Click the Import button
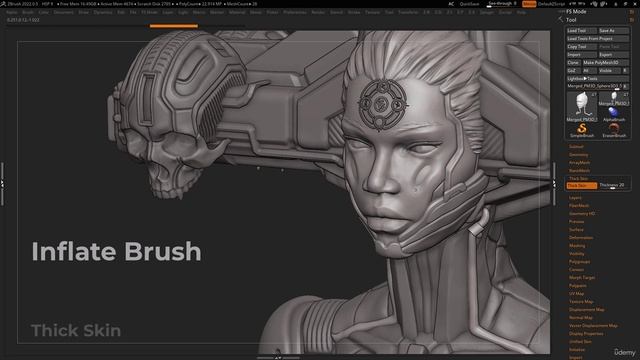This screenshot has height=360, width=640. pyautogui.click(x=581, y=55)
